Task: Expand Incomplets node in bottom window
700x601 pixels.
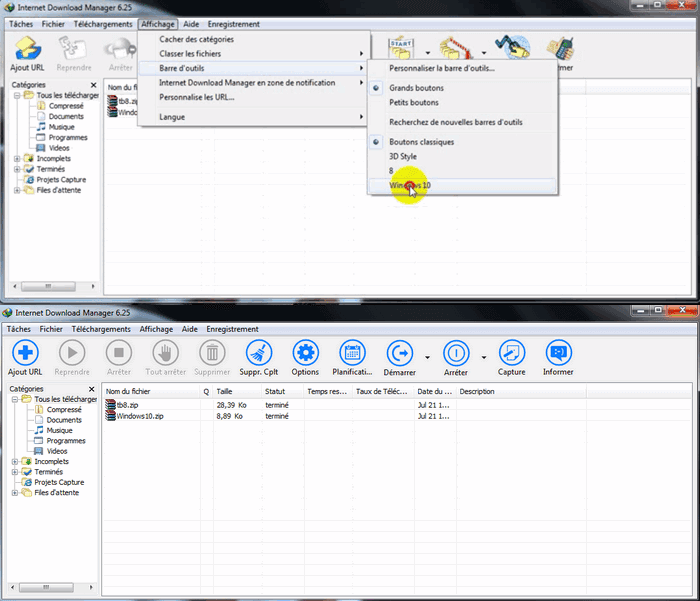Action: coord(15,461)
